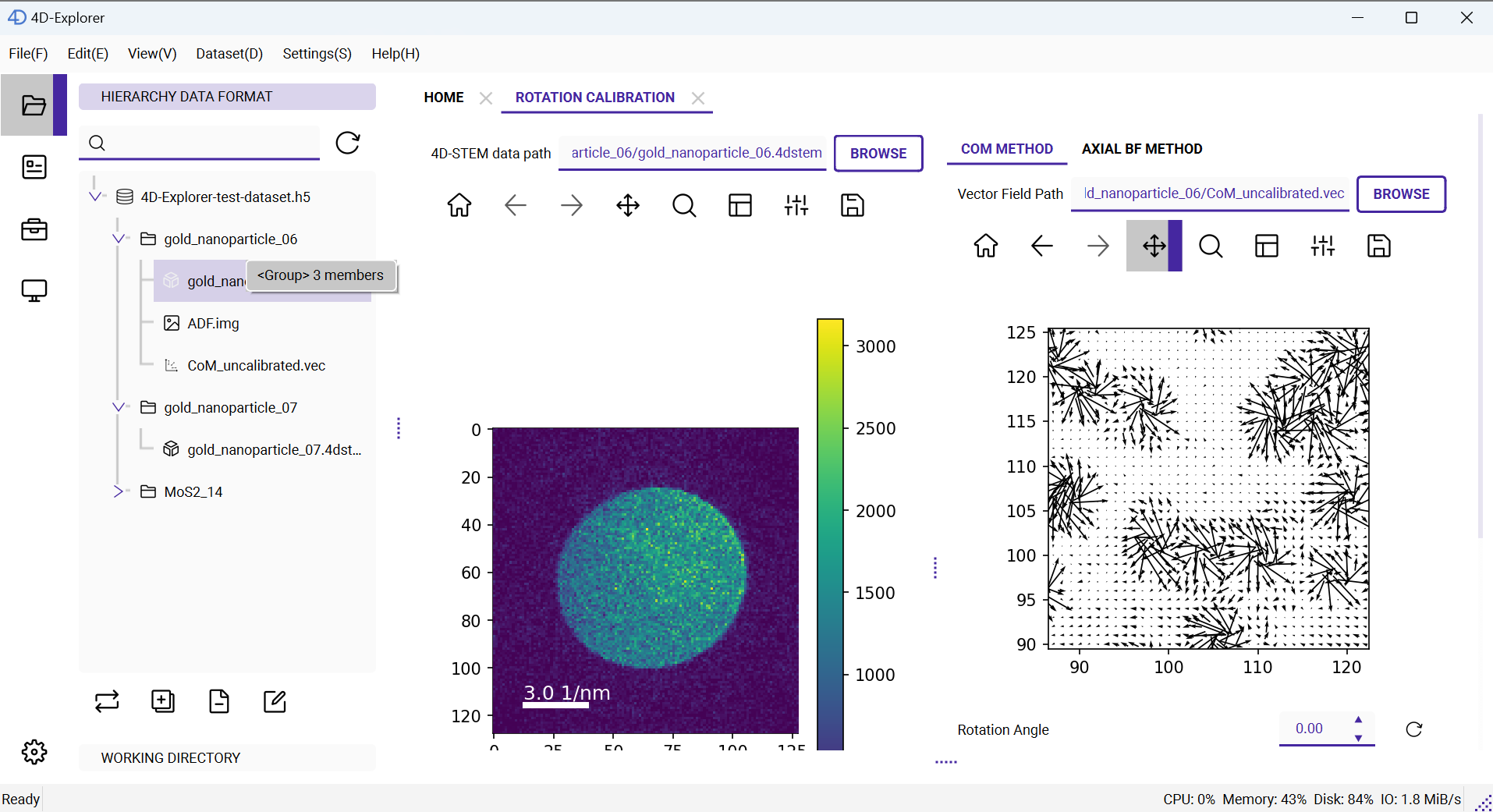Click BROWSE next to Vector Field Path
The width and height of the screenshot is (1493, 812).
tap(1401, 194)
